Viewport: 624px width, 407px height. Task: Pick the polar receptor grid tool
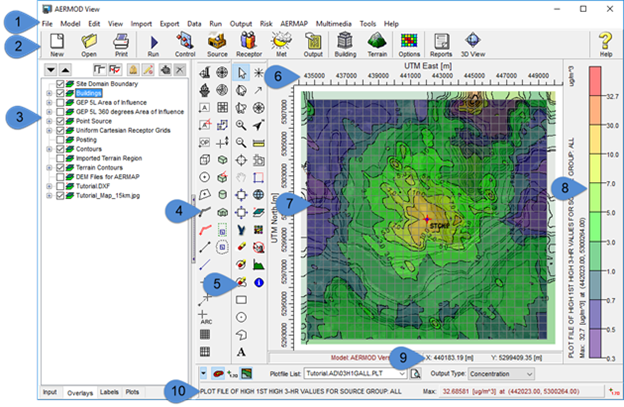pos(222,72)
